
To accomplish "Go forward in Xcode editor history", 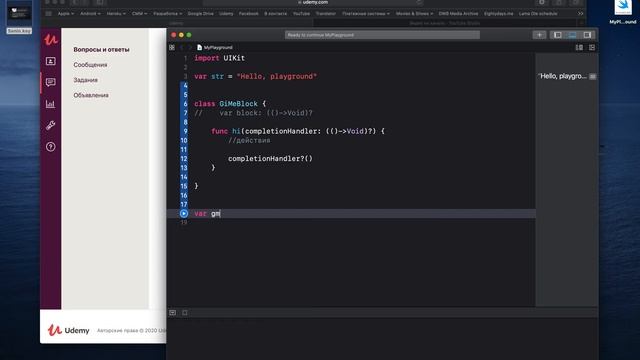I will coord(190,47).
